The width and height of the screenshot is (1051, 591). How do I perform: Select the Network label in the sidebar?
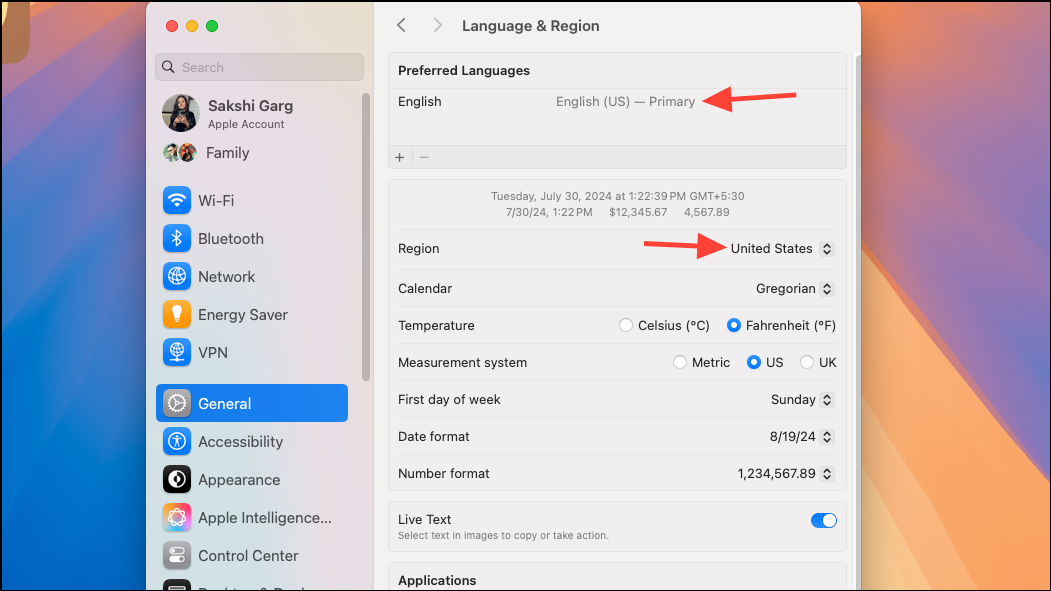227,276
